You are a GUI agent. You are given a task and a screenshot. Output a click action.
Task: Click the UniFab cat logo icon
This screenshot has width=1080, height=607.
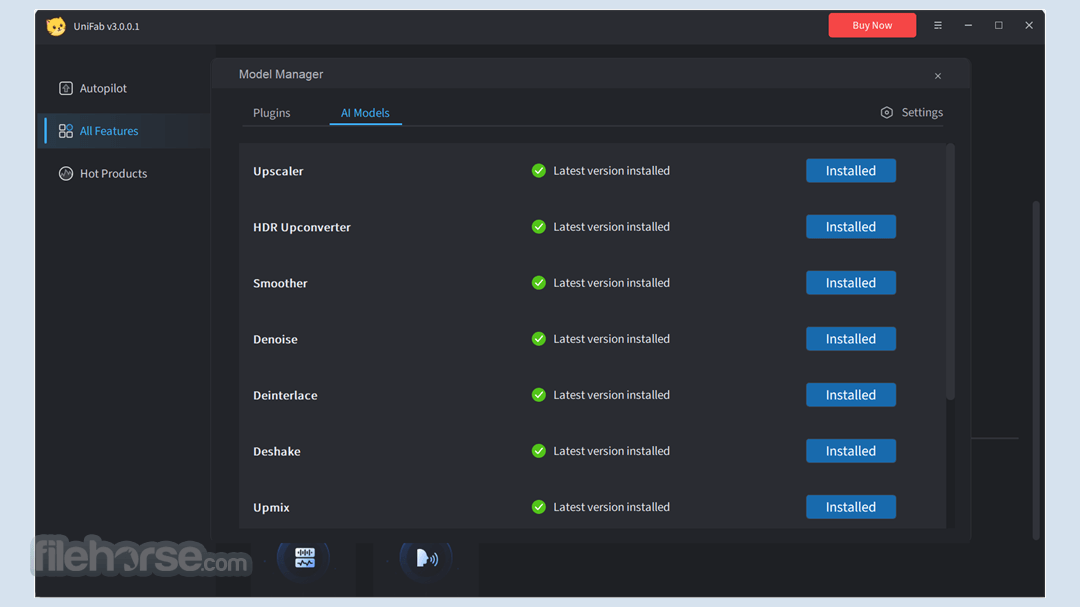point(56,26)
